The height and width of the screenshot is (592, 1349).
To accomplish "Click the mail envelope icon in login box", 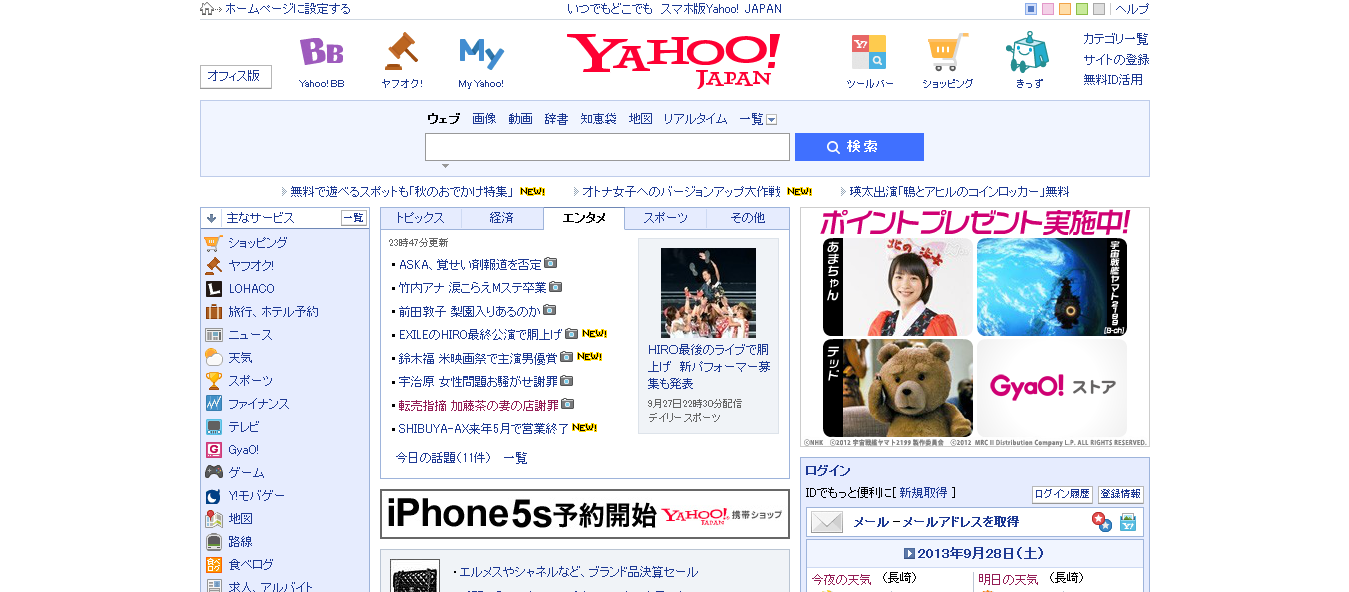I will coord(826,522).
